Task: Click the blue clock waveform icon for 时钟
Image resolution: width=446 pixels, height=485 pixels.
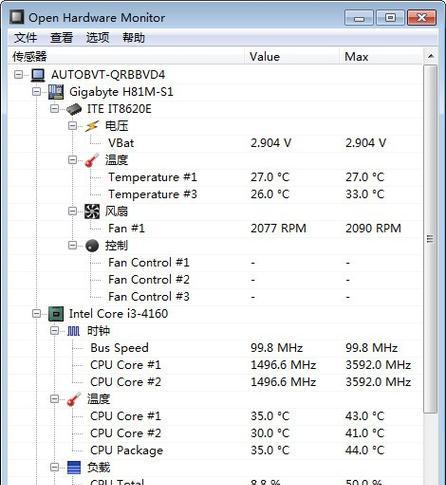Action: click(74, 331)
